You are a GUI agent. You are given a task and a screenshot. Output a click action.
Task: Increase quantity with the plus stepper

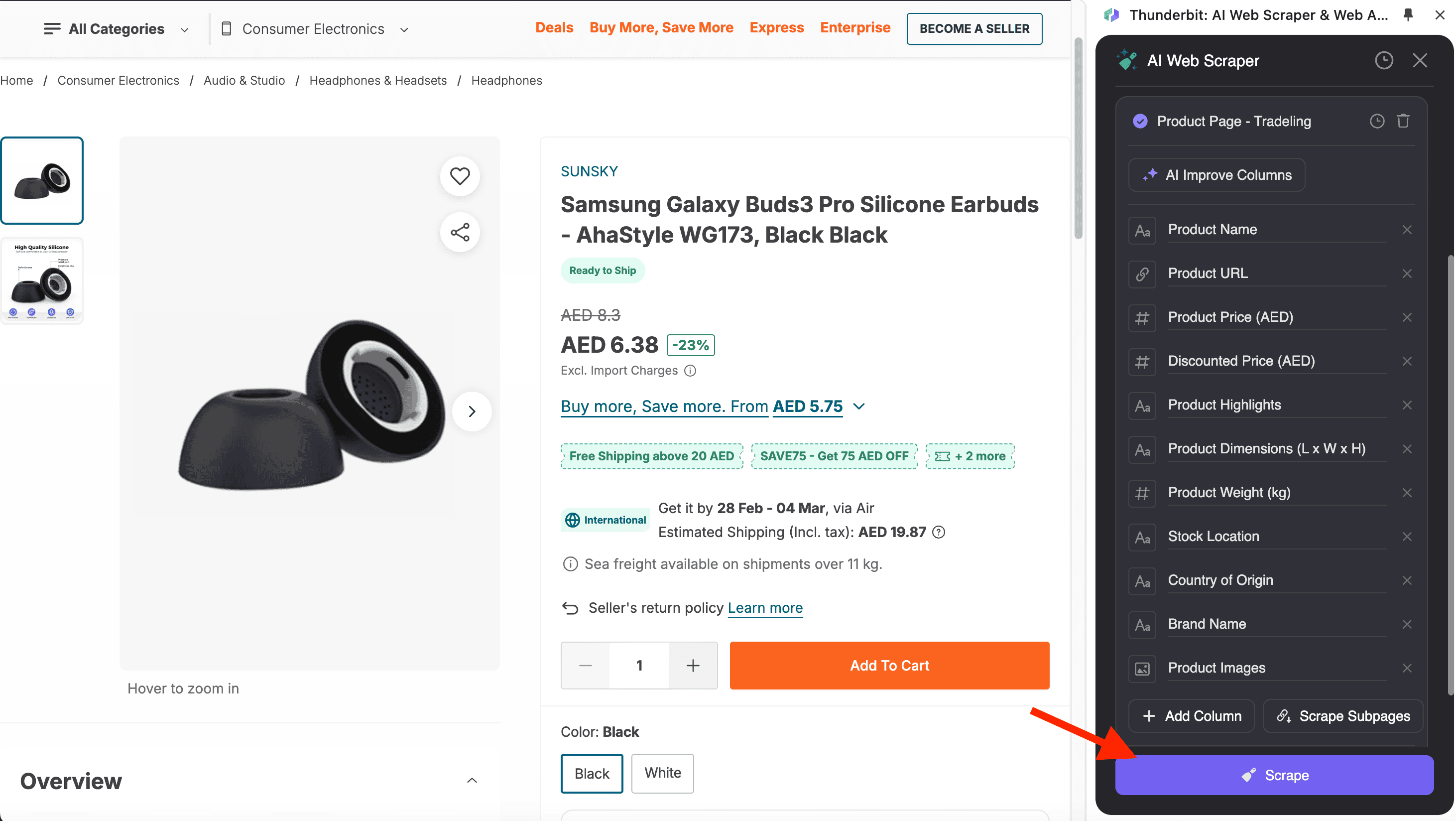pyautogui.click(x=693, y=666)
